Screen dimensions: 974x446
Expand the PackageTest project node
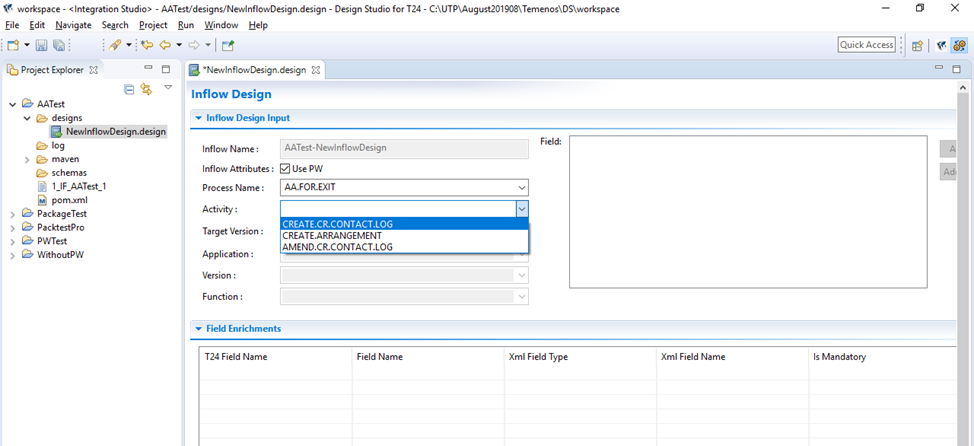pos(12,214)
